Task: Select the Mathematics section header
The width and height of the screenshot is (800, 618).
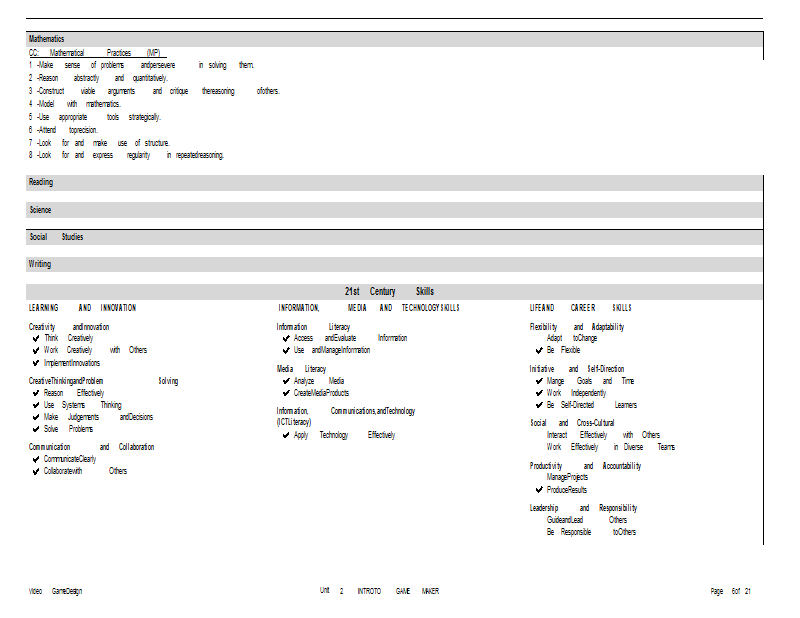Action: click(x=394, y=39)
